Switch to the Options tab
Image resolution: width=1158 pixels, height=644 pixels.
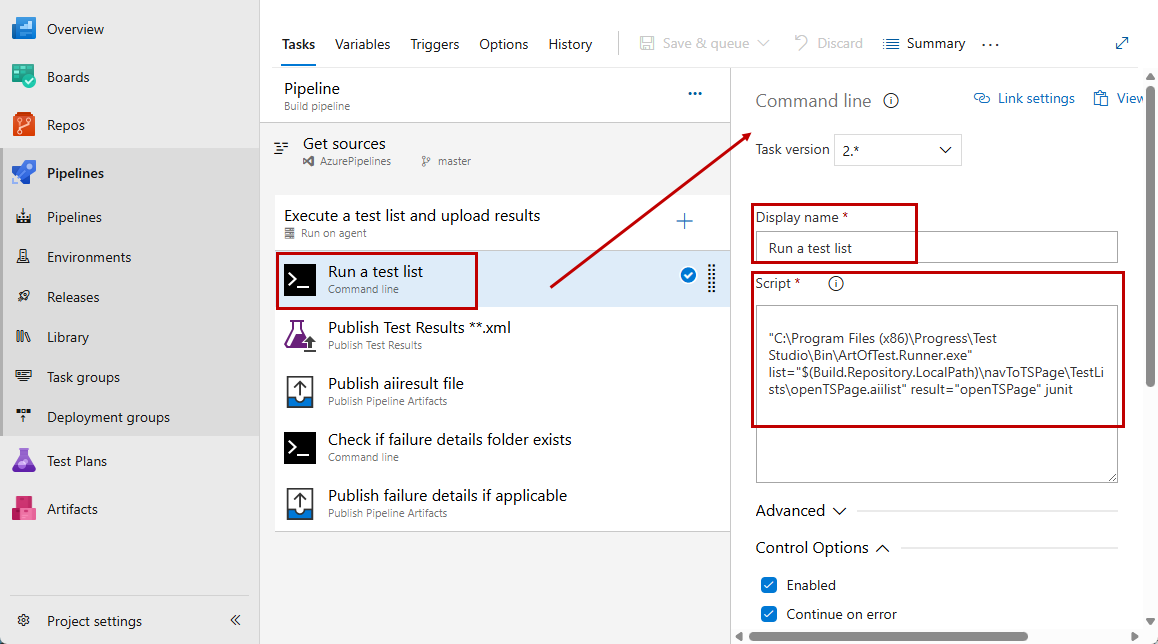coord(504,44)
